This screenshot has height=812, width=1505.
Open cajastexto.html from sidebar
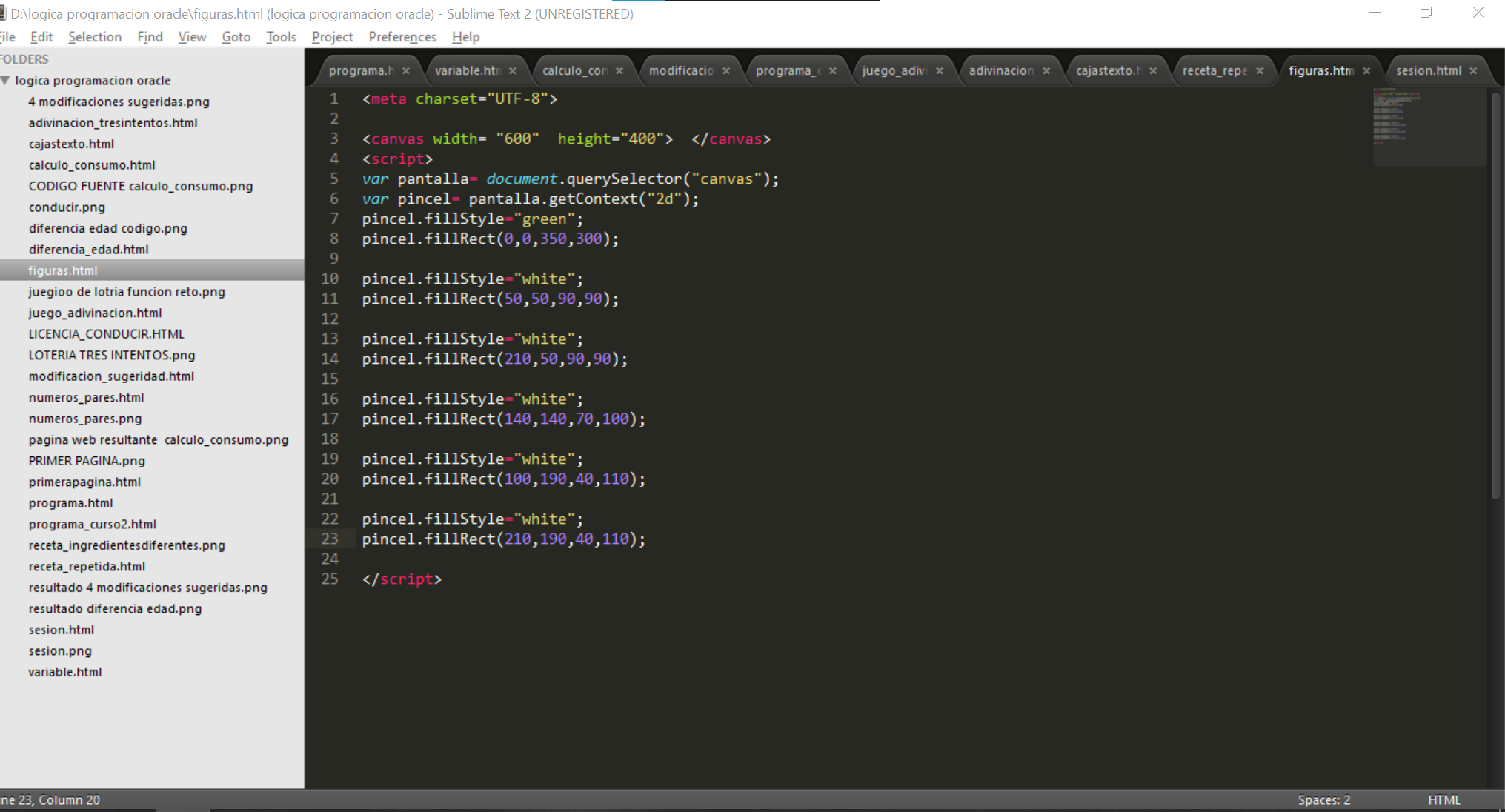coord(71,144)
